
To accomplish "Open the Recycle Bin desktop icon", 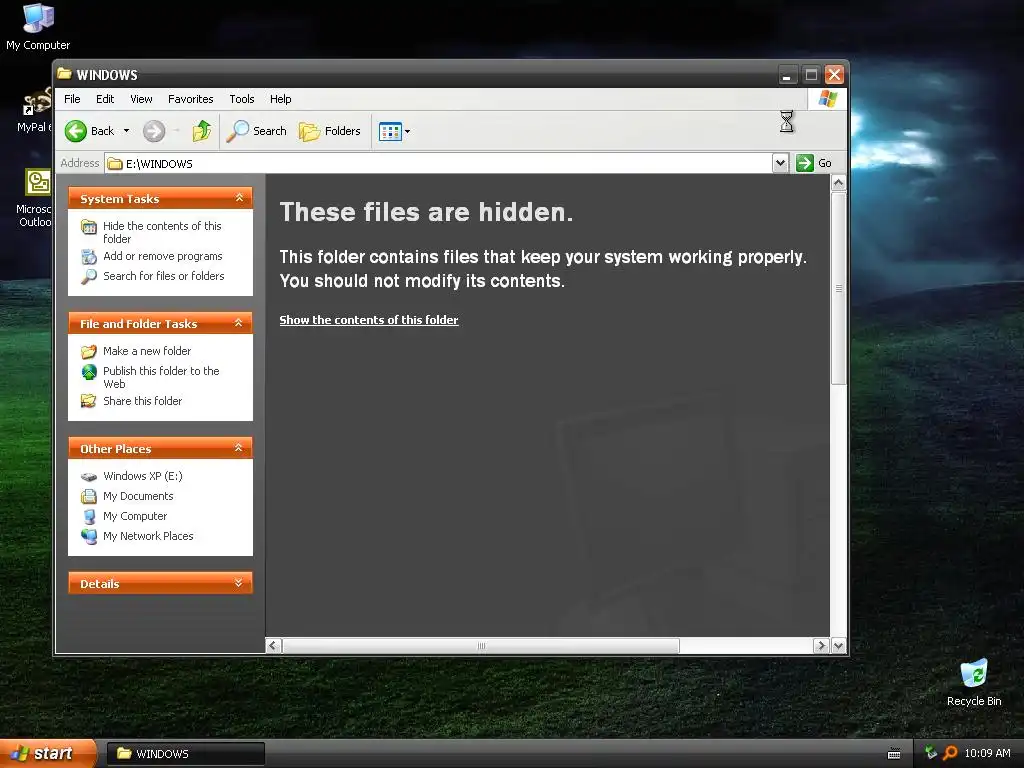I will [974, 682].
